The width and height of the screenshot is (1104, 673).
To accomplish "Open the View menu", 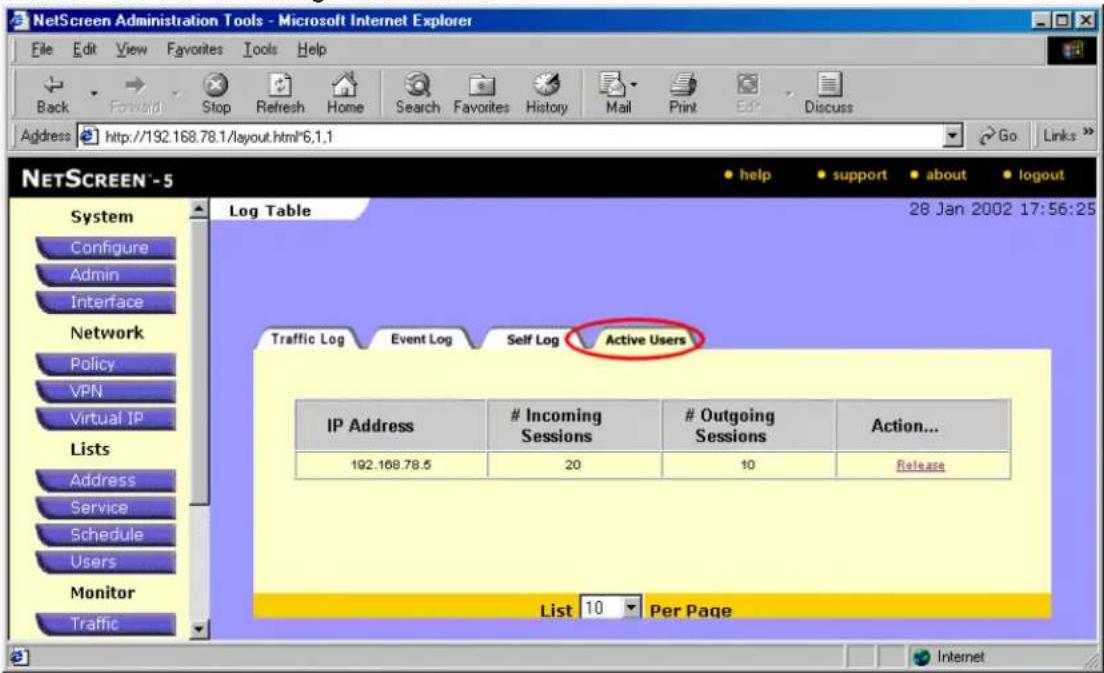I will click(x=132, y=49).
